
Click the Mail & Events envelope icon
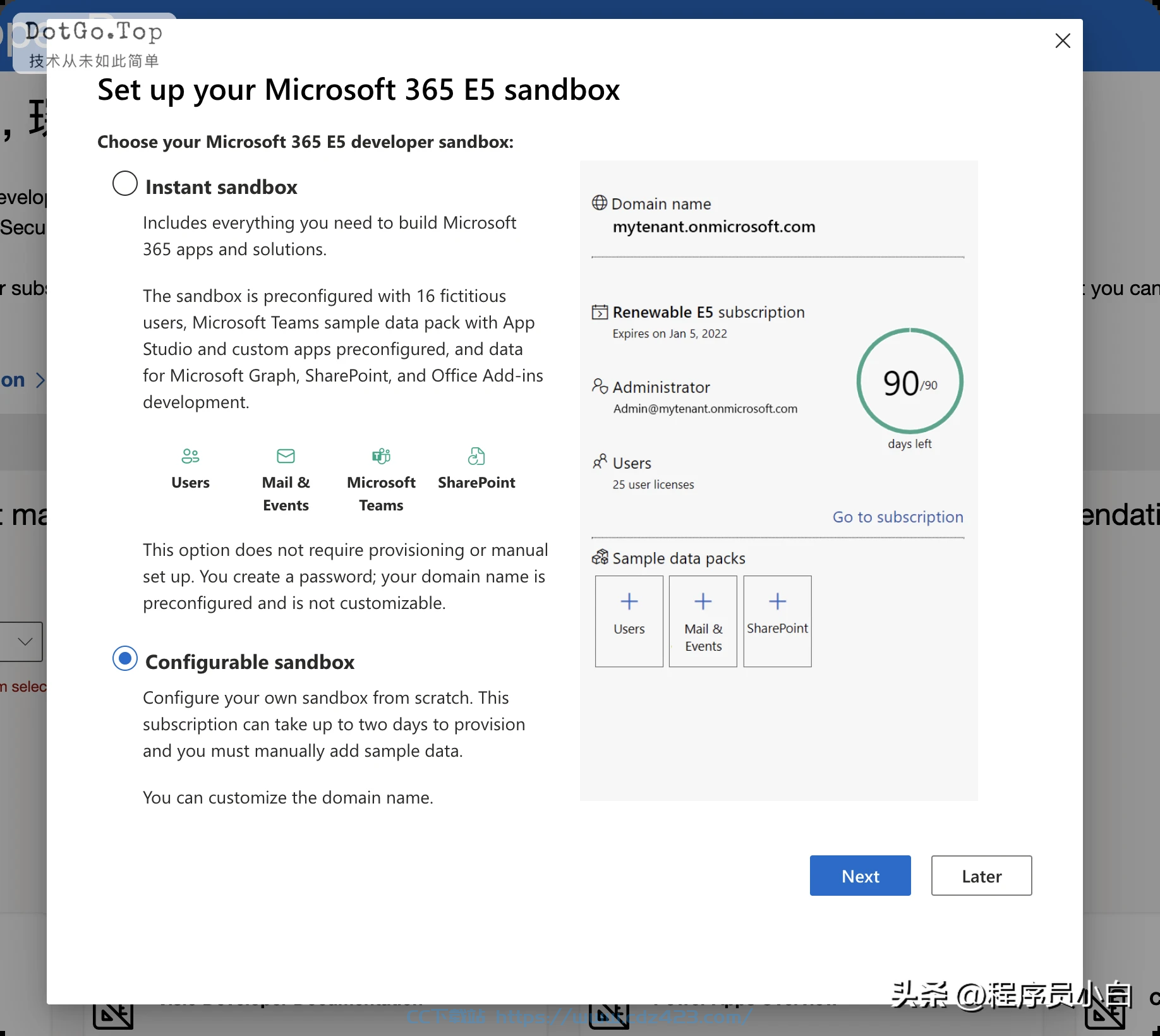pos(286,455)
